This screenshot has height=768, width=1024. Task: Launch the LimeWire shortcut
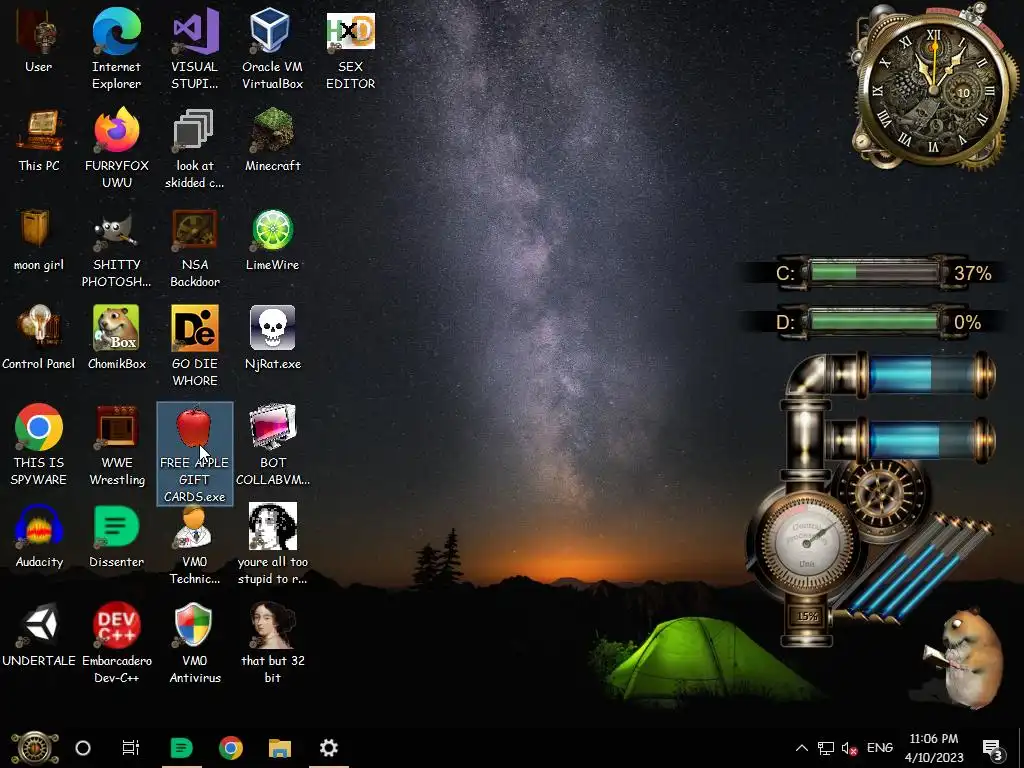tap(272, 239)
